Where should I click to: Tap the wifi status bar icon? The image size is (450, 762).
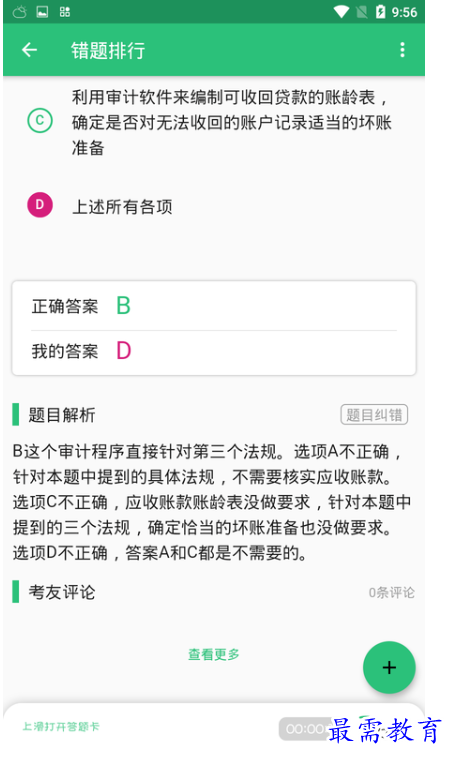click(x=341, y=12)
